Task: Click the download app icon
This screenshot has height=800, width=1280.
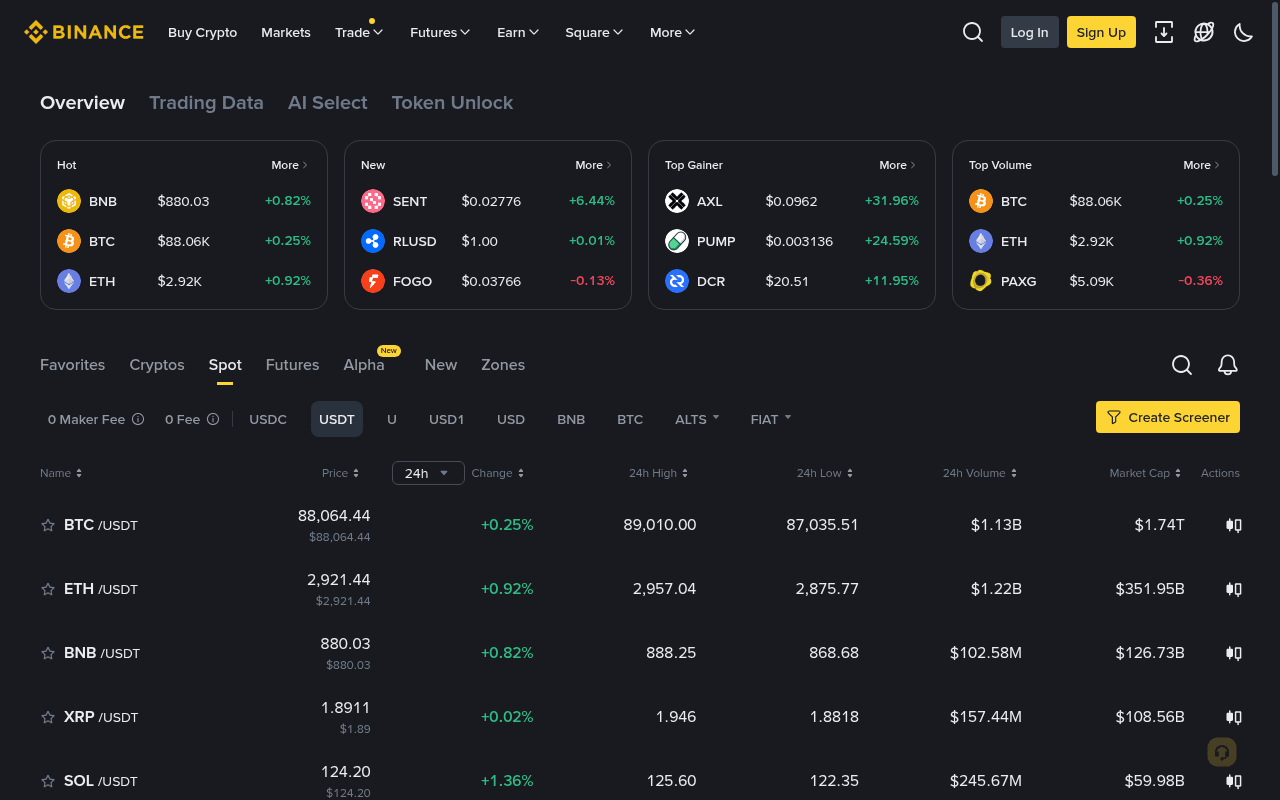Action: coord(1164,32)
